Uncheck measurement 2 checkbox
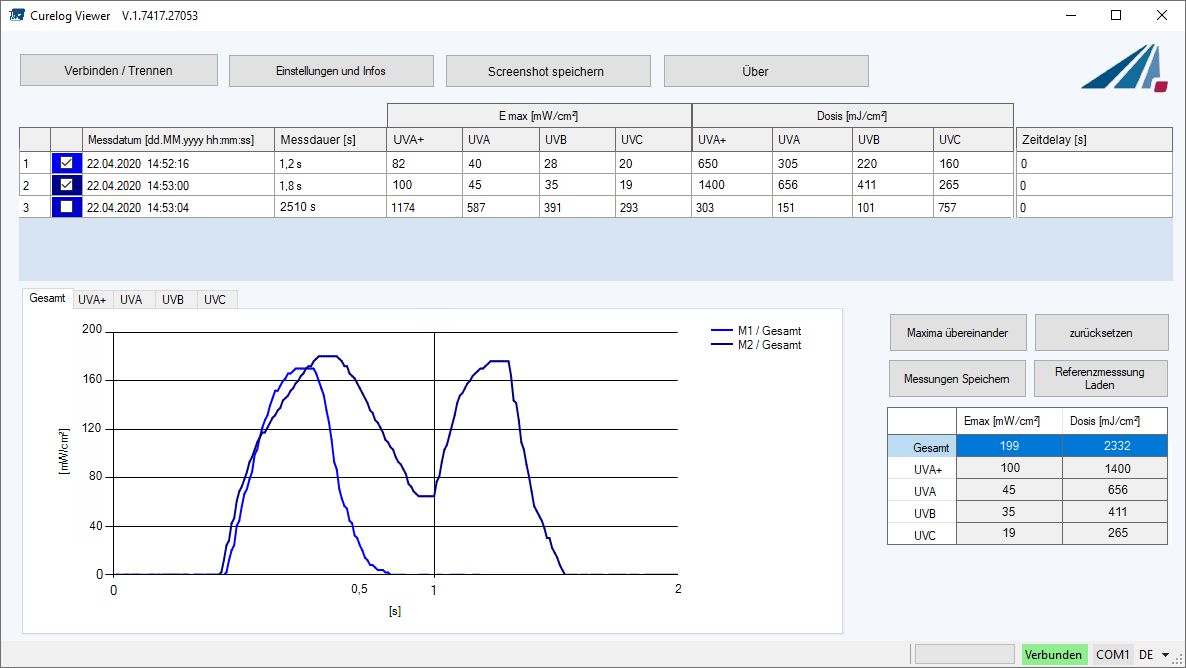 click(x=67, y=185)
